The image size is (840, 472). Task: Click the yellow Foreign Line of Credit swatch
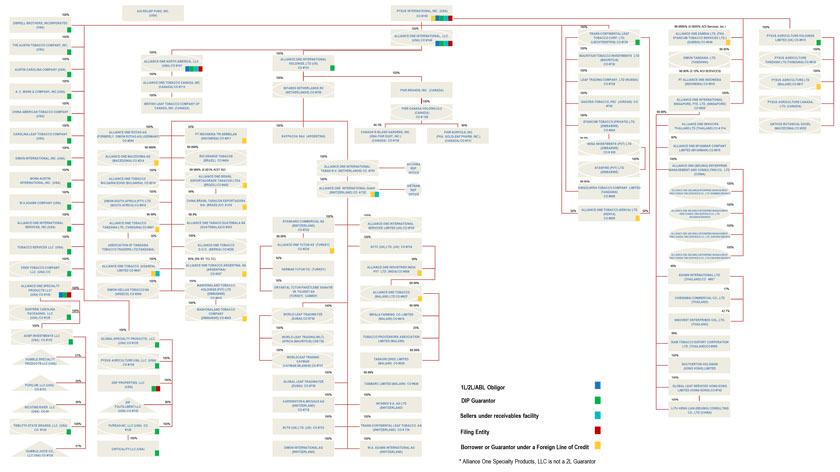pos(598,445)
